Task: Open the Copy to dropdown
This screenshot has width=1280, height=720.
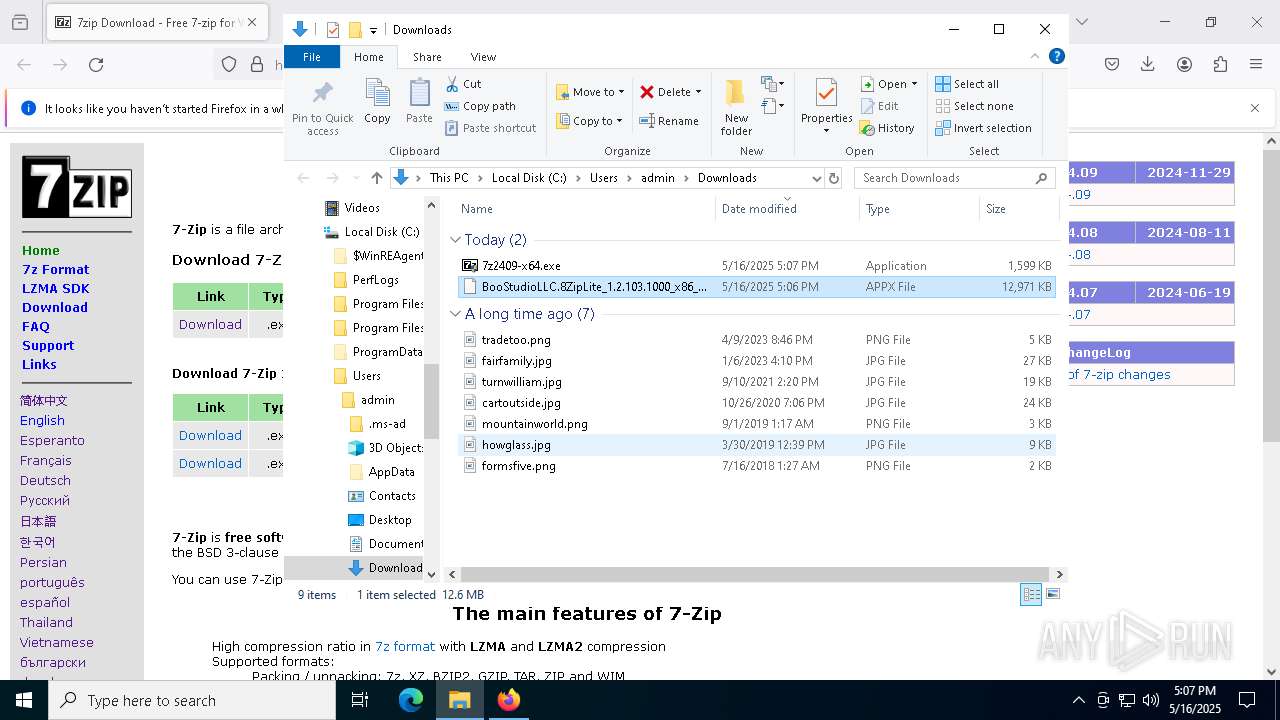Action: (x=590, y=121)
